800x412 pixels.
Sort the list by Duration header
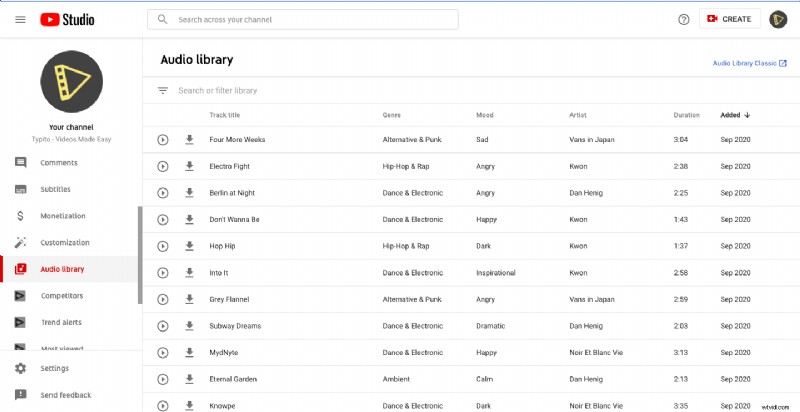686,115
